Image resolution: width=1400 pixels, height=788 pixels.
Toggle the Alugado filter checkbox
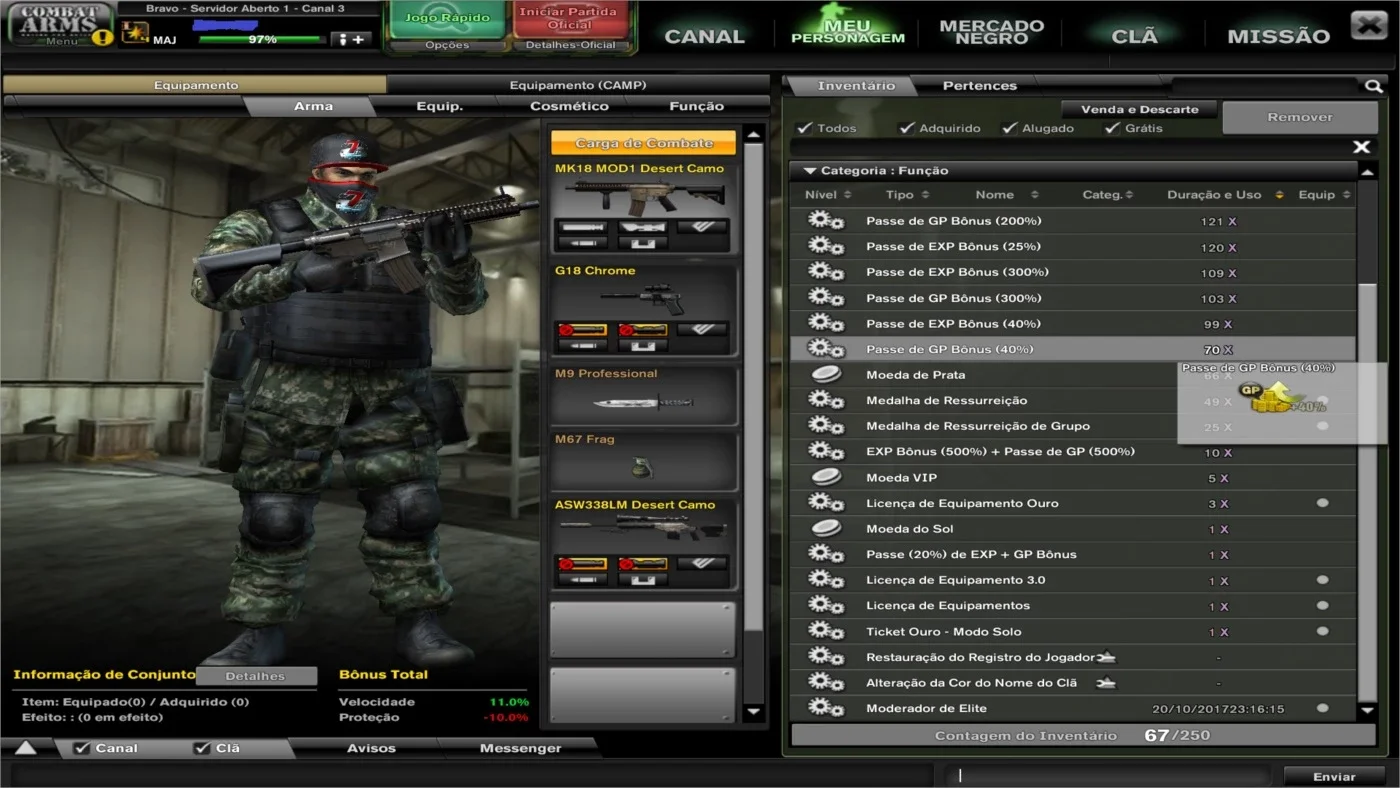pos(1010,128)
